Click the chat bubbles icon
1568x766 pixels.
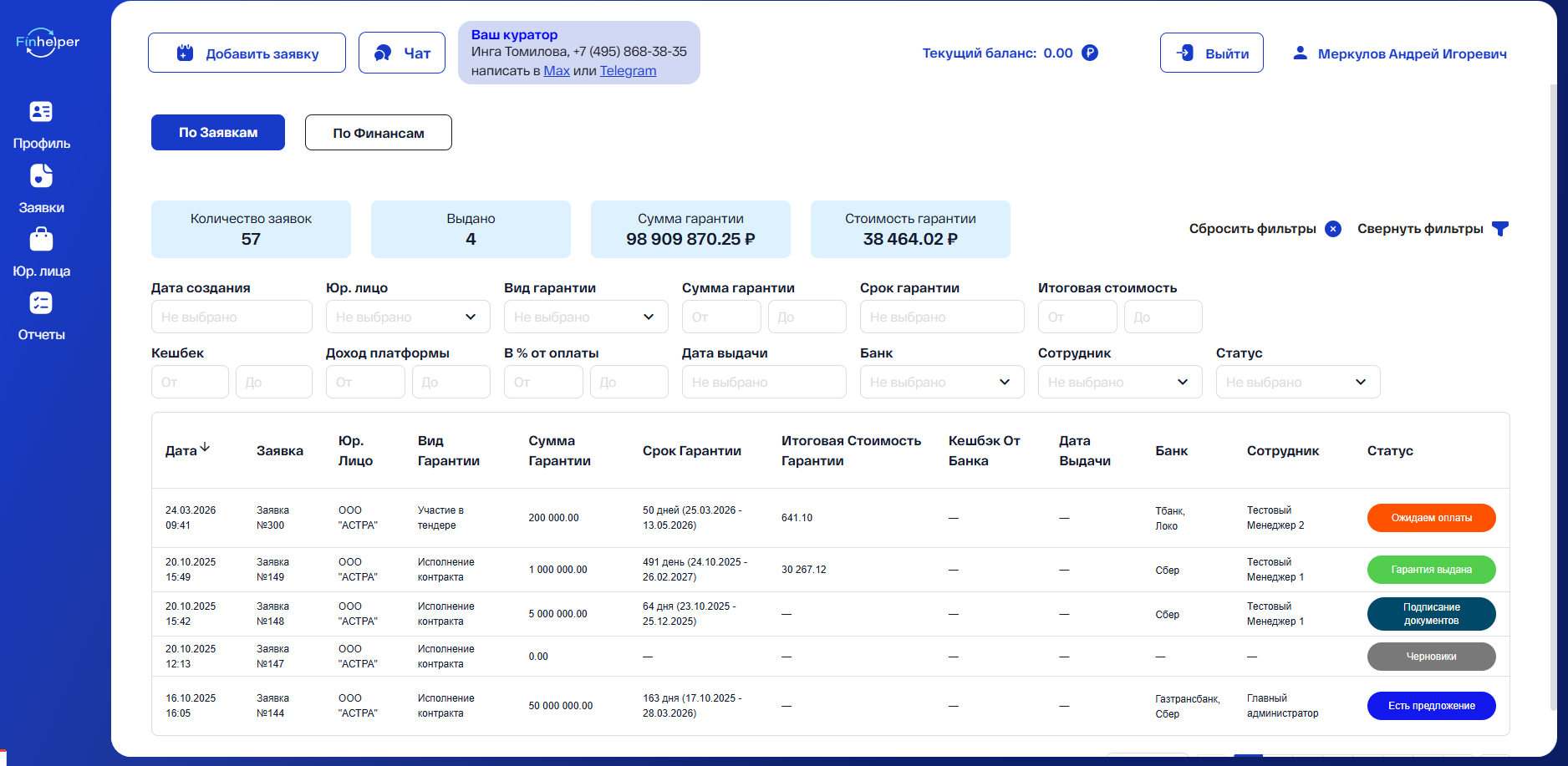pyautogui.click(x=383, y=53)
